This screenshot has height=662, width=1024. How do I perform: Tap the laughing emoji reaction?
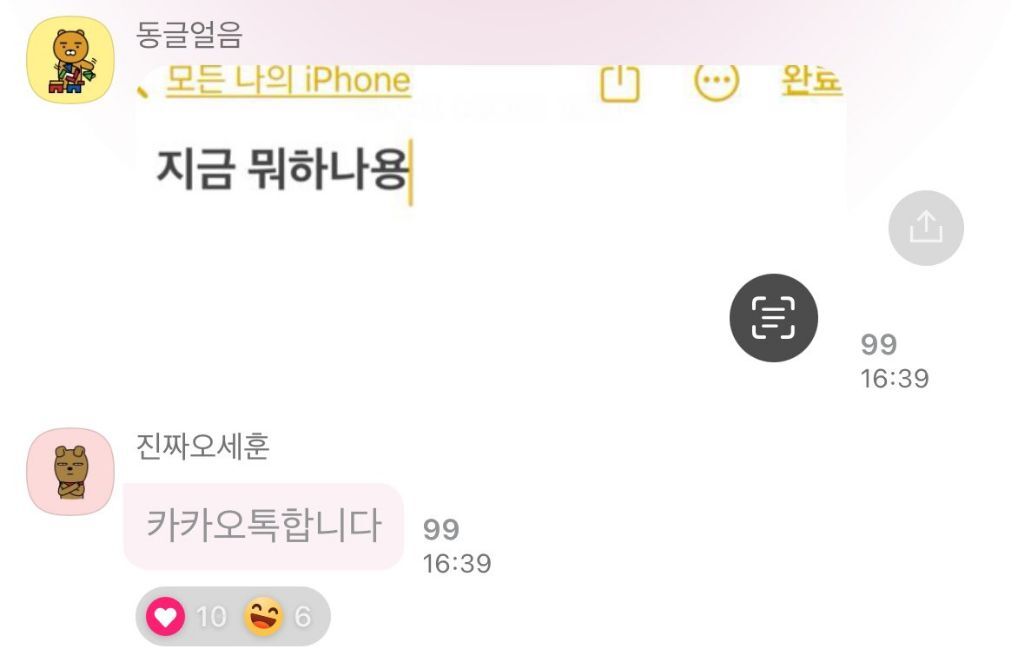tap(264, 616)
